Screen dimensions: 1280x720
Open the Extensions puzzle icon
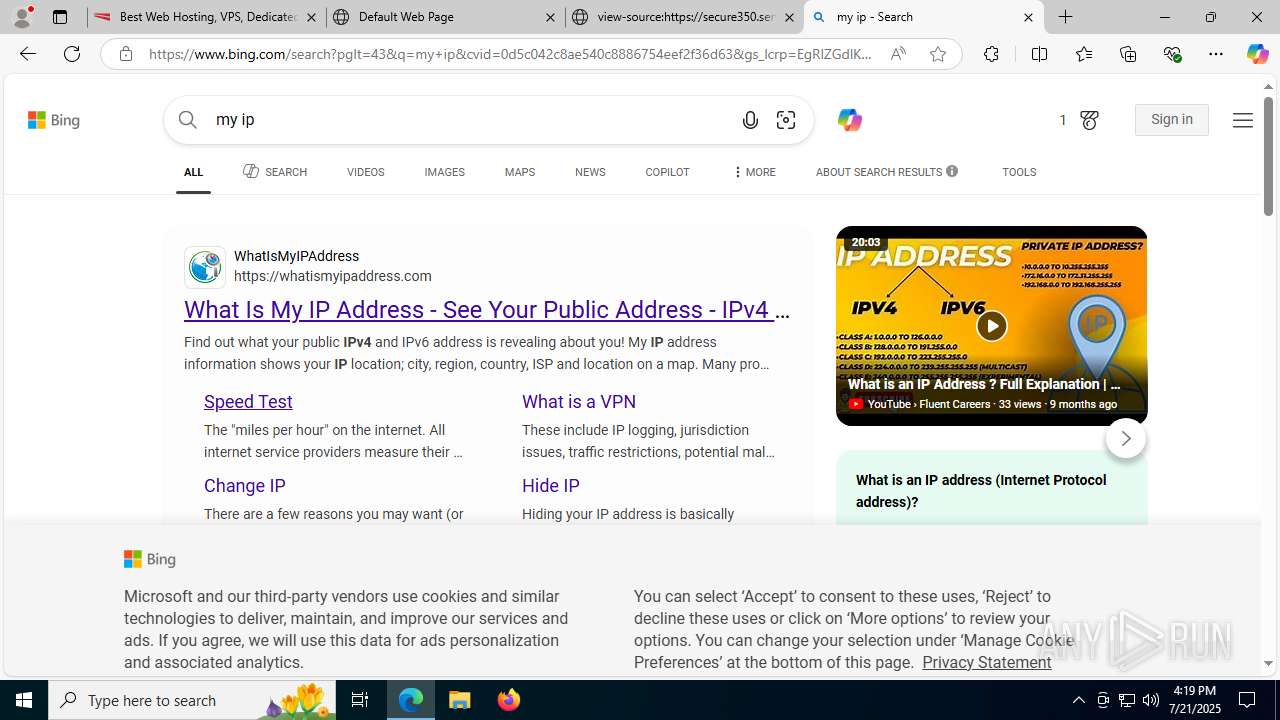coord(991,54)
